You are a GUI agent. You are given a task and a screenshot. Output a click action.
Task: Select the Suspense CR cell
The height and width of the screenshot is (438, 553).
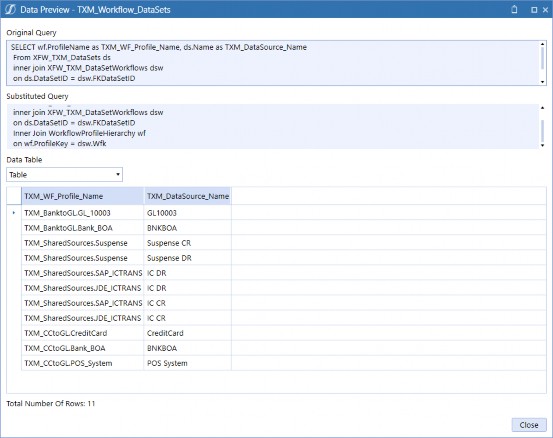(188, 243)
